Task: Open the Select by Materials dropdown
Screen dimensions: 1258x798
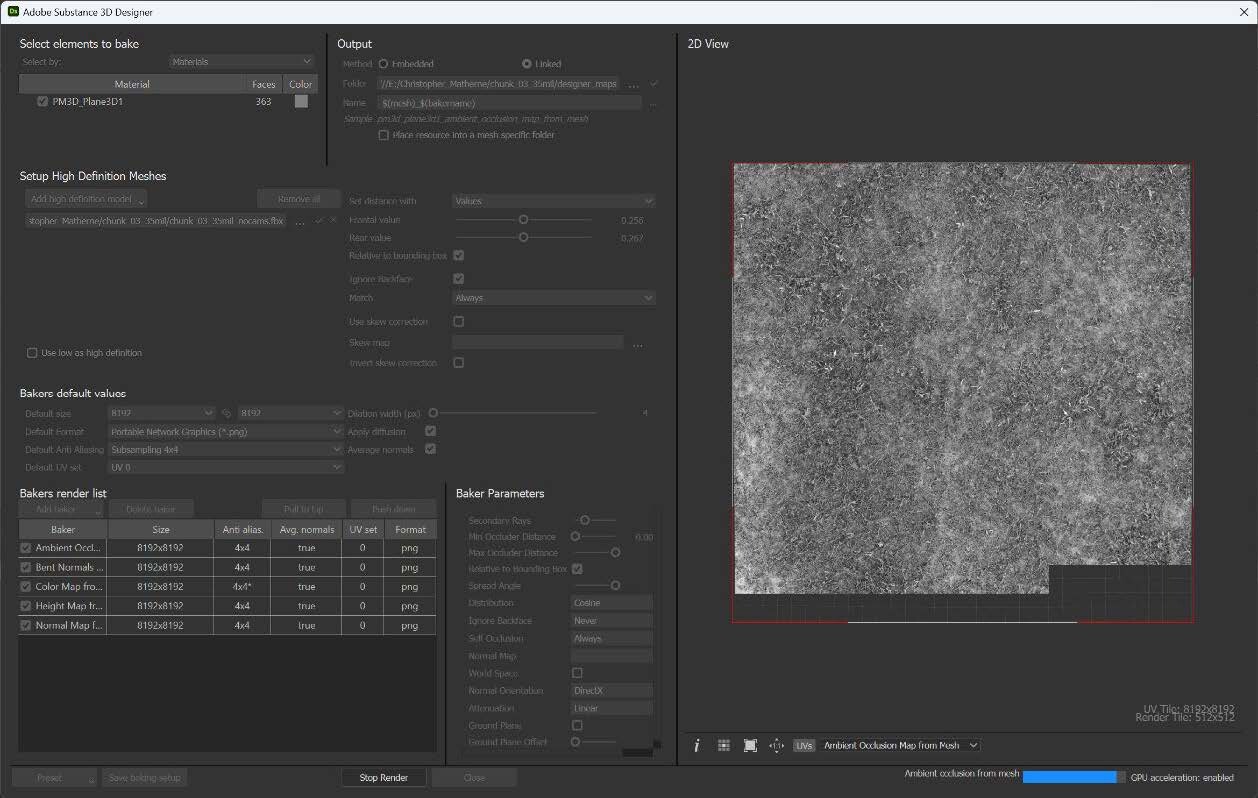Action: click(240, 61)
